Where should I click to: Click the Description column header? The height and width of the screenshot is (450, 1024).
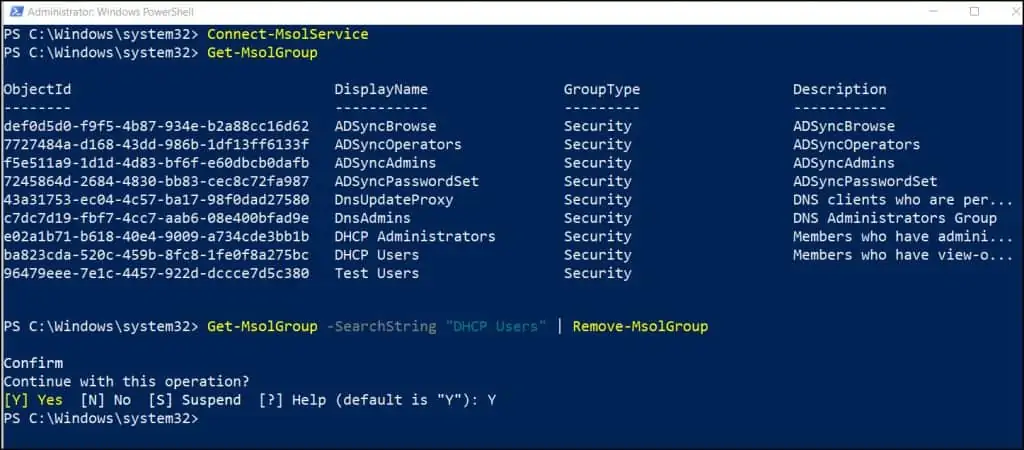tap(839, 89)
